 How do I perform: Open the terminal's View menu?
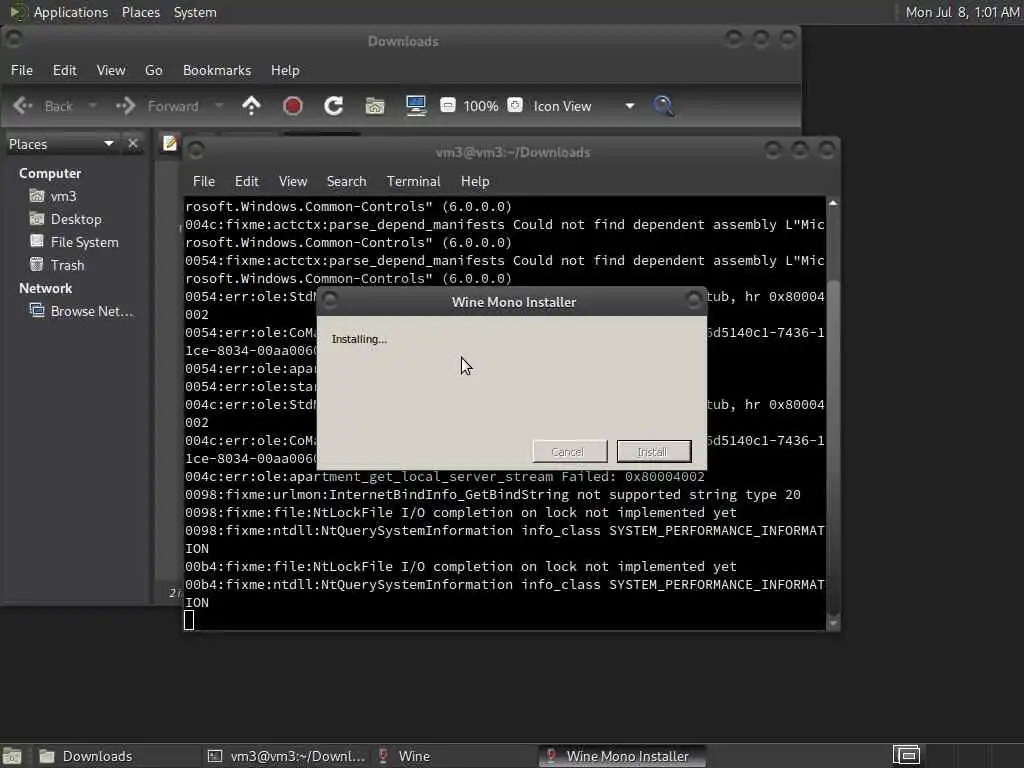pyautogui.click(x=293, y=182)
